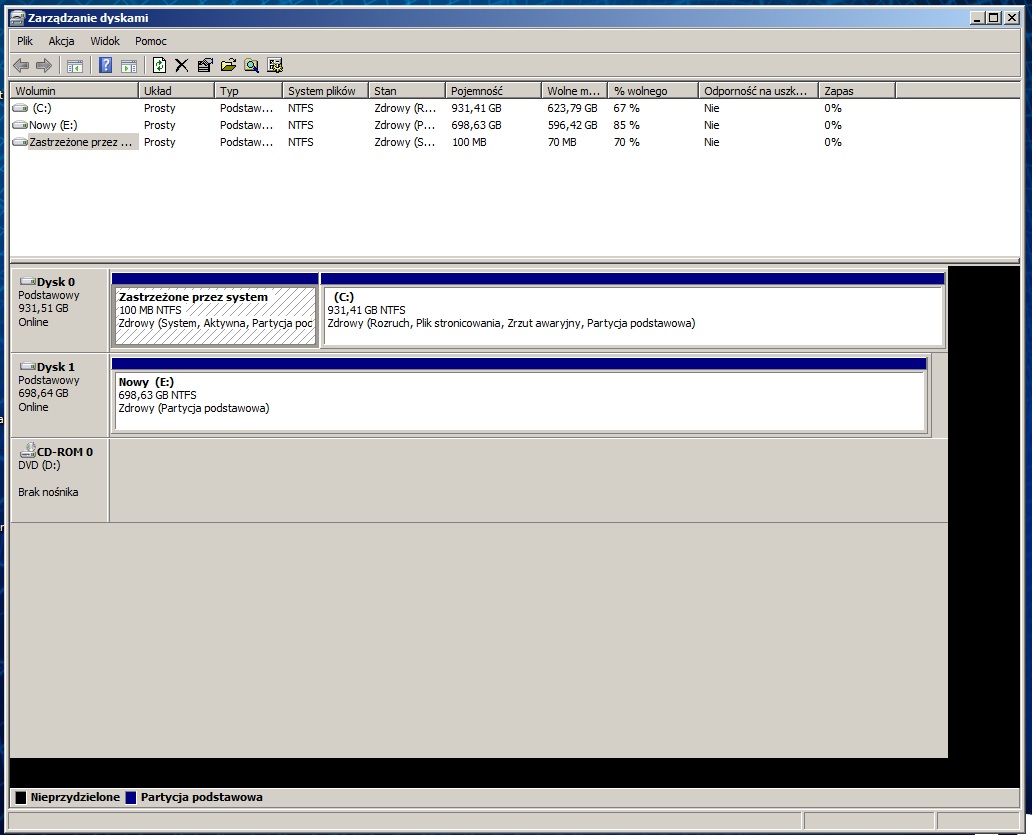Click free space value 596,42 GB
Image resolution: width=1032 pixels, height=835 pixels.
click(x=572, y=125)
